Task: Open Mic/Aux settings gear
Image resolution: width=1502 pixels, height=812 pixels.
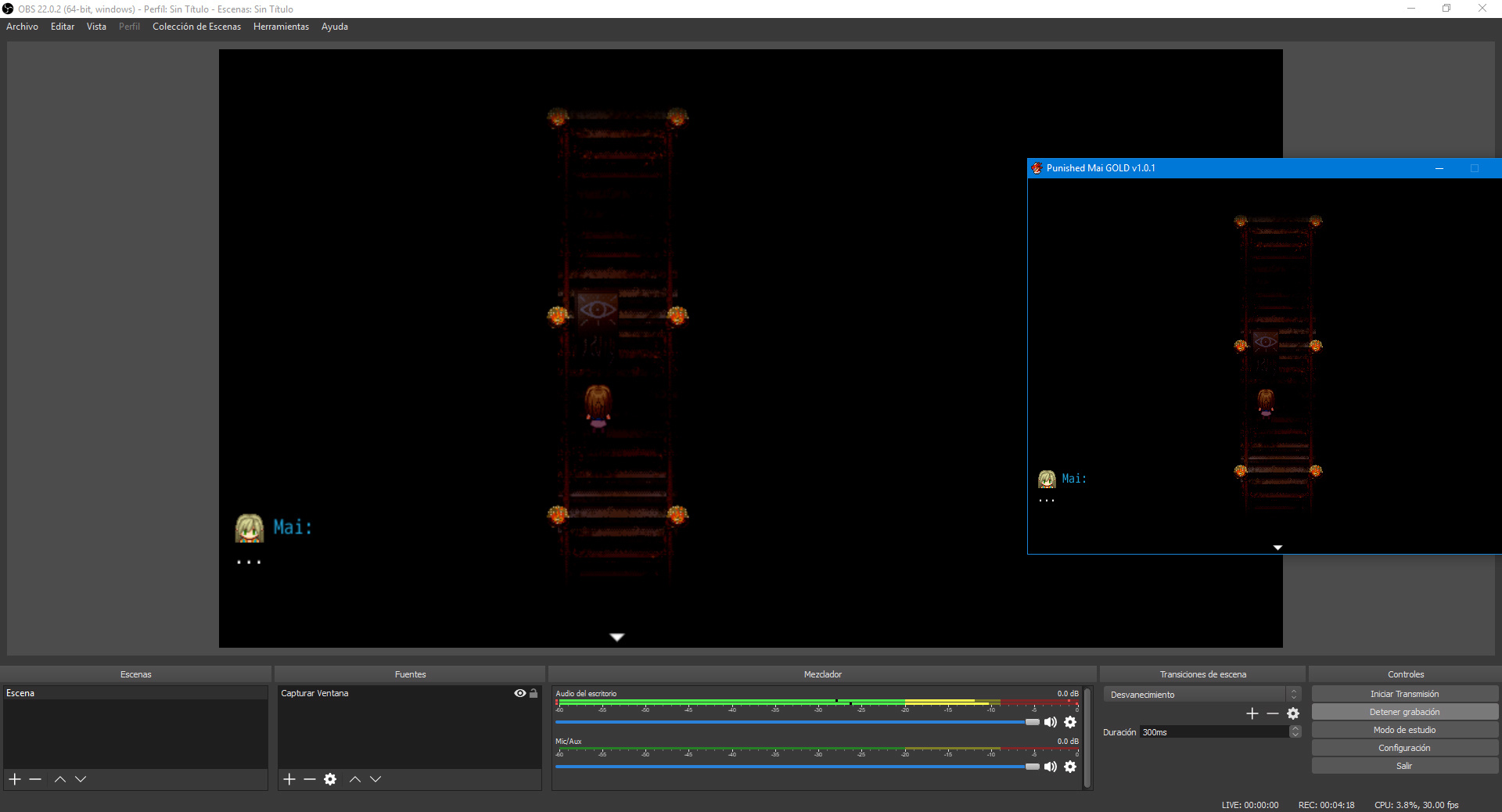Action: click(x=1070, y=767)
